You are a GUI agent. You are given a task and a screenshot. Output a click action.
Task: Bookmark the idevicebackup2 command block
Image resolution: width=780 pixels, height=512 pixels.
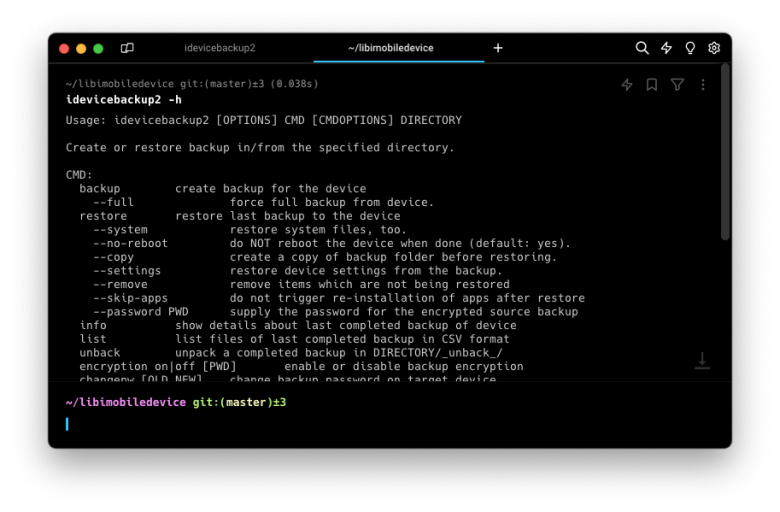click(651, 85)
